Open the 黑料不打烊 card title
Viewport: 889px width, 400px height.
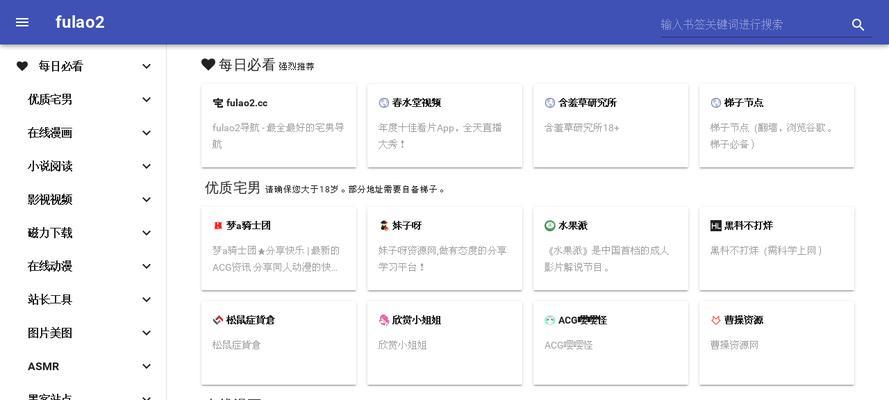click(x=748, y=225)
